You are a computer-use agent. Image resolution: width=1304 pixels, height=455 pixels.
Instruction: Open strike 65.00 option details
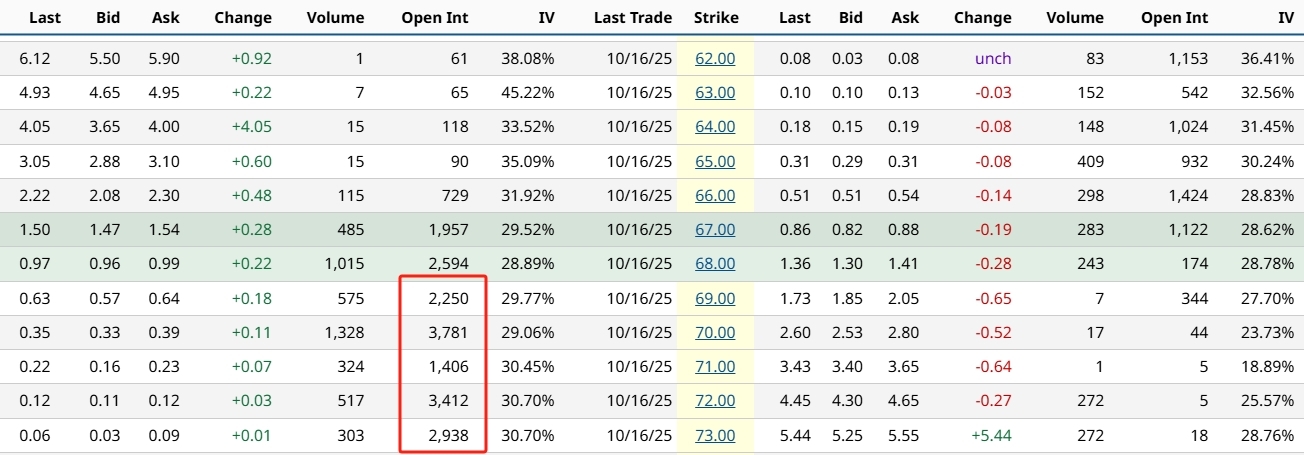(715, 161)
